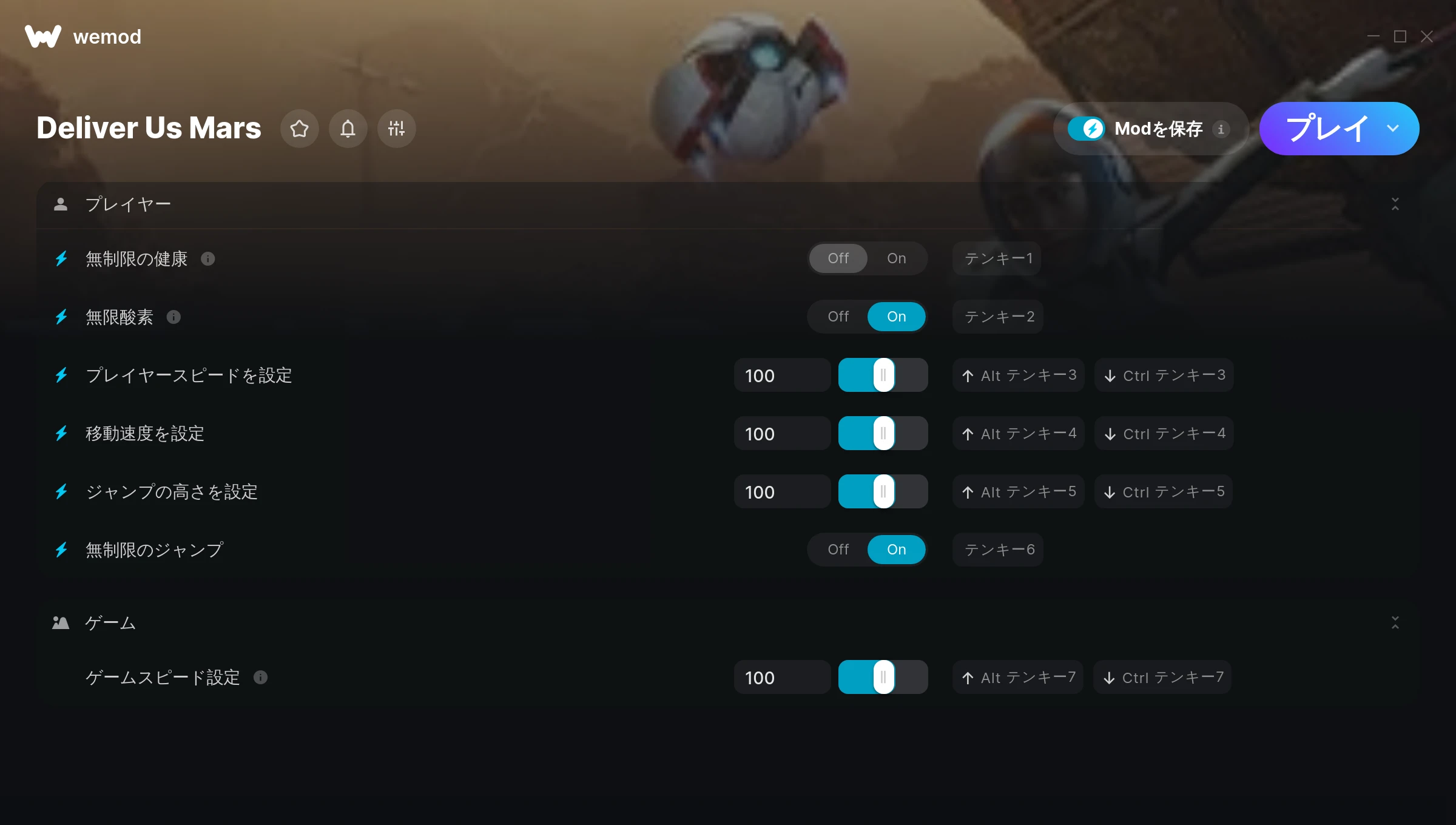Click the Modを保存 info icon

[x=1221, y=129]
